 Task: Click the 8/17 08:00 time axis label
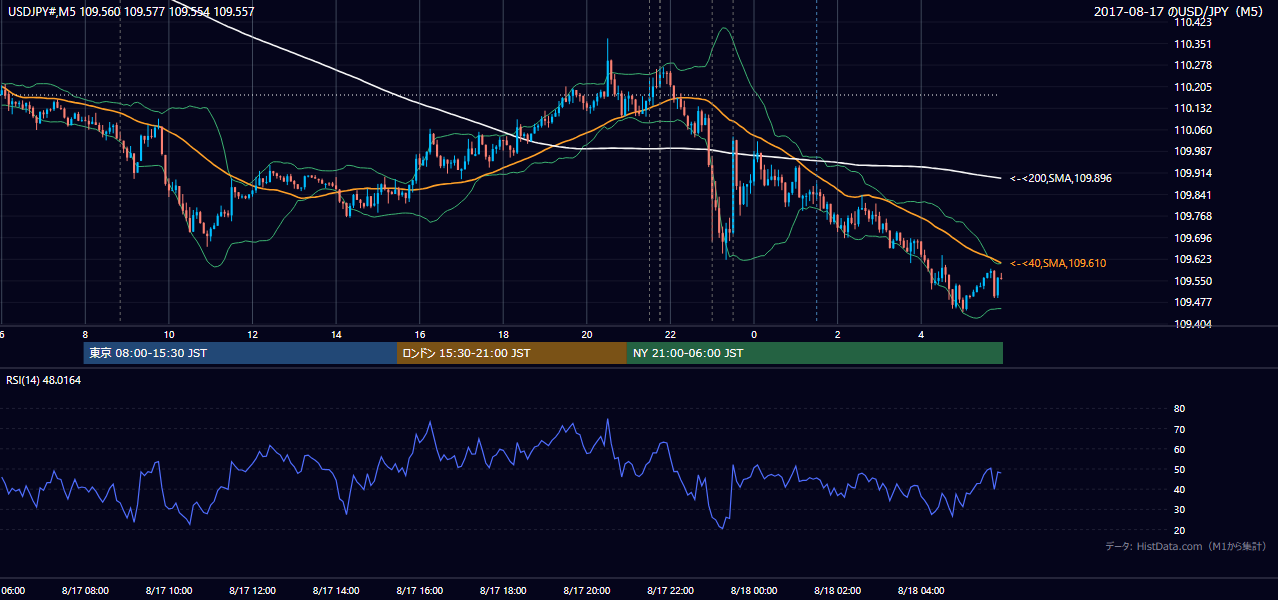pos(85,591)
